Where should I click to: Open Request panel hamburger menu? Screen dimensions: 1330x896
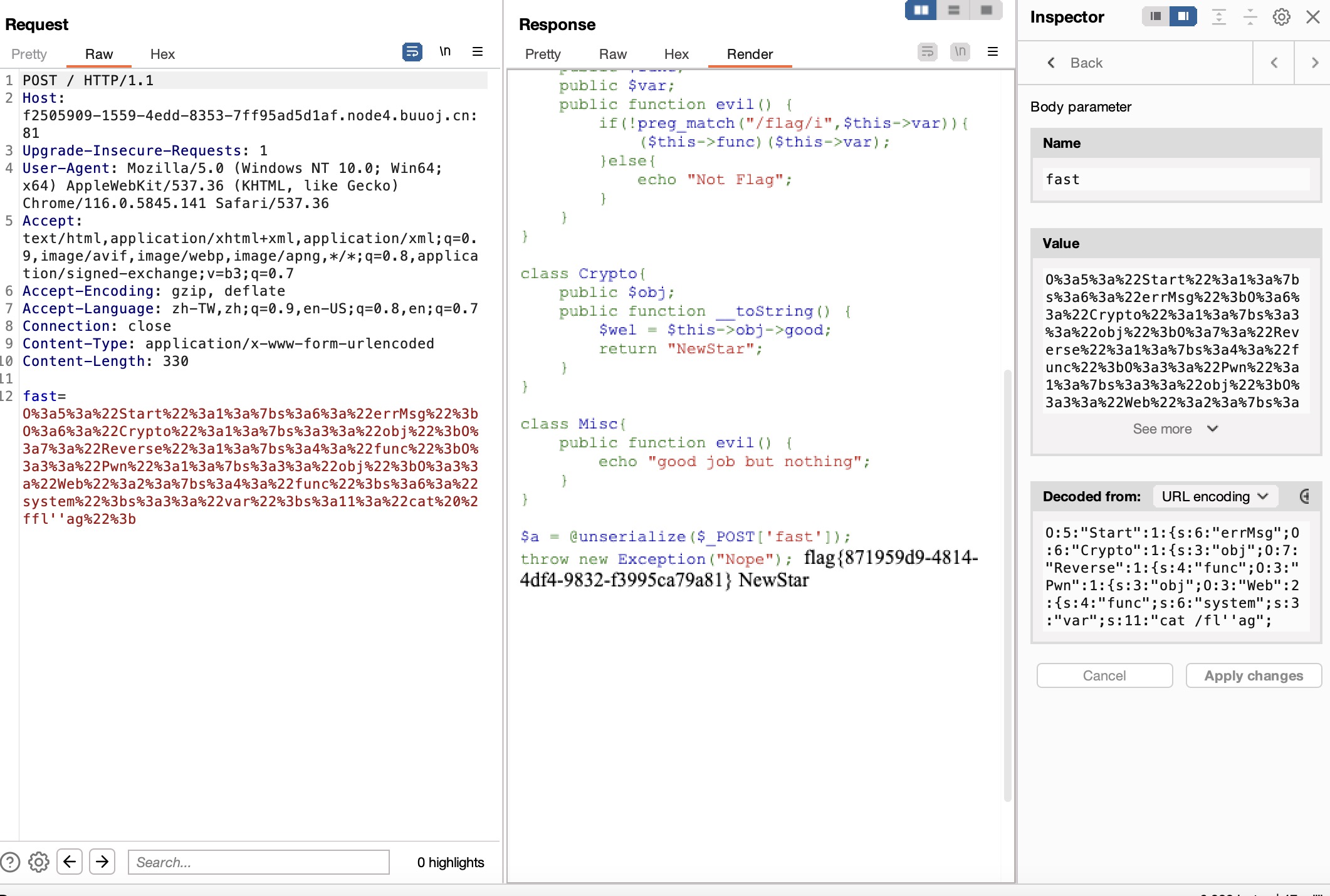[478, 52]
